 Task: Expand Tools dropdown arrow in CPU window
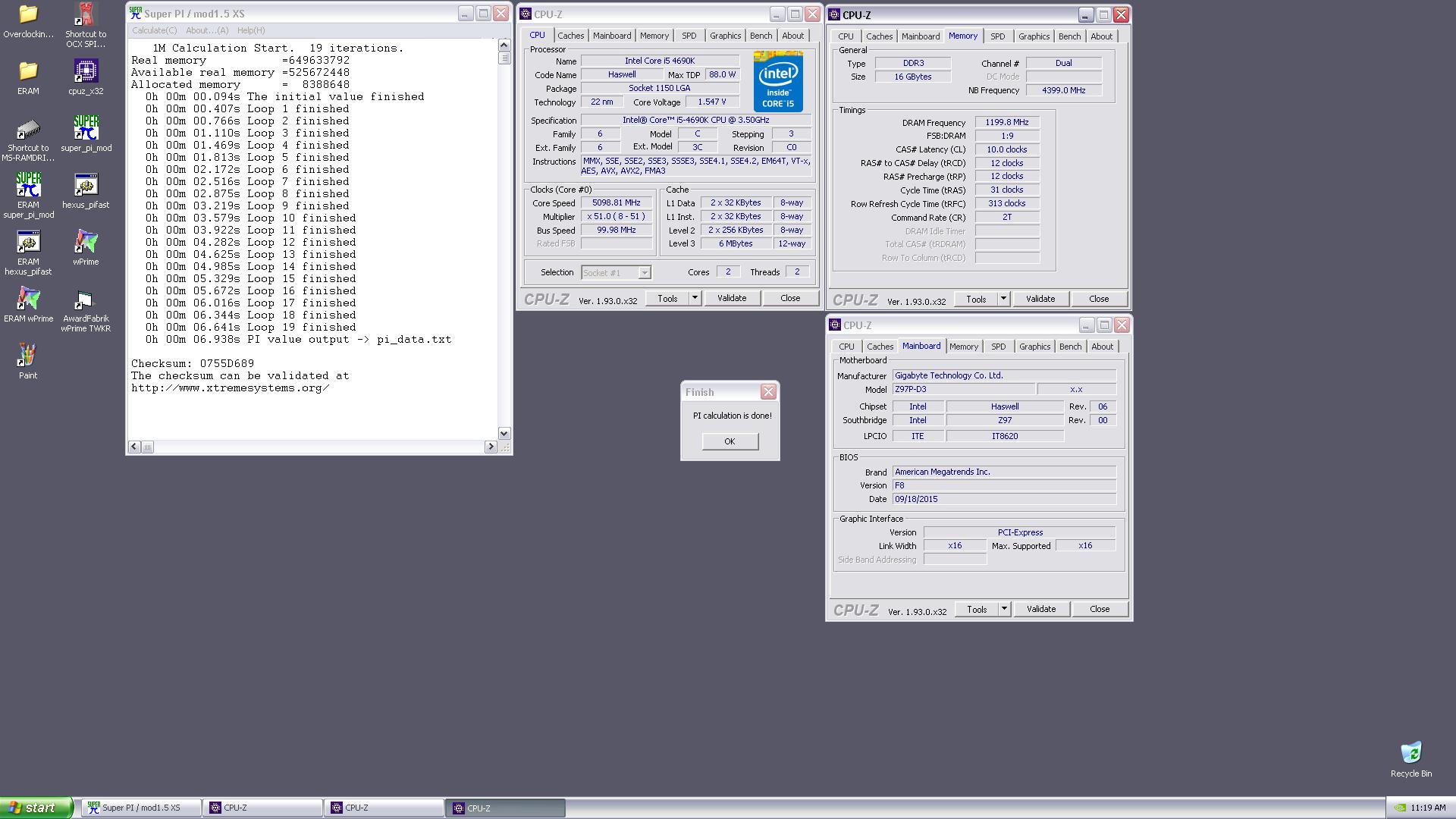point(694,298)
